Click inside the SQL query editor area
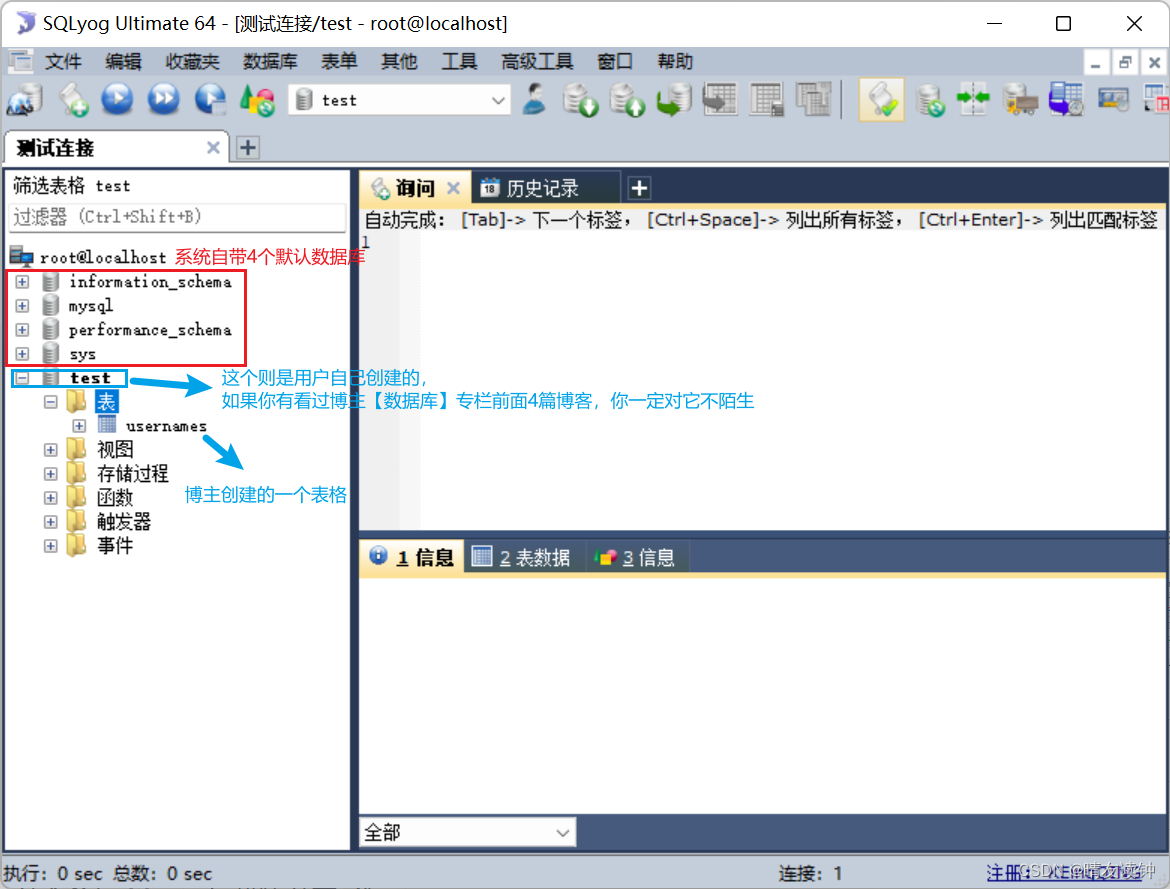Screen dimensions: 1170x889 pos(763,381)
